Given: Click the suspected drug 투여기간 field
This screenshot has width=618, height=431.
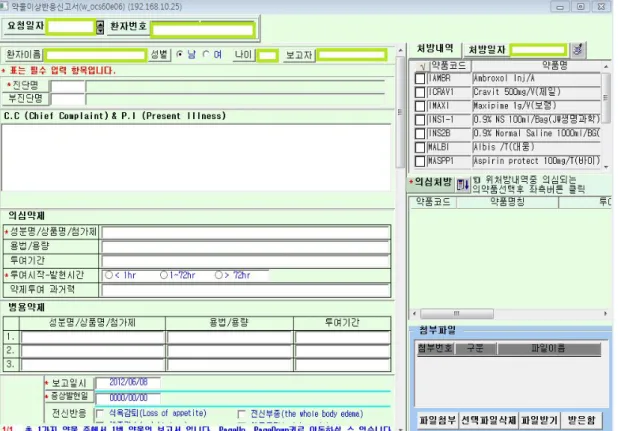Looking at the screenshot, I should [246, 261].
